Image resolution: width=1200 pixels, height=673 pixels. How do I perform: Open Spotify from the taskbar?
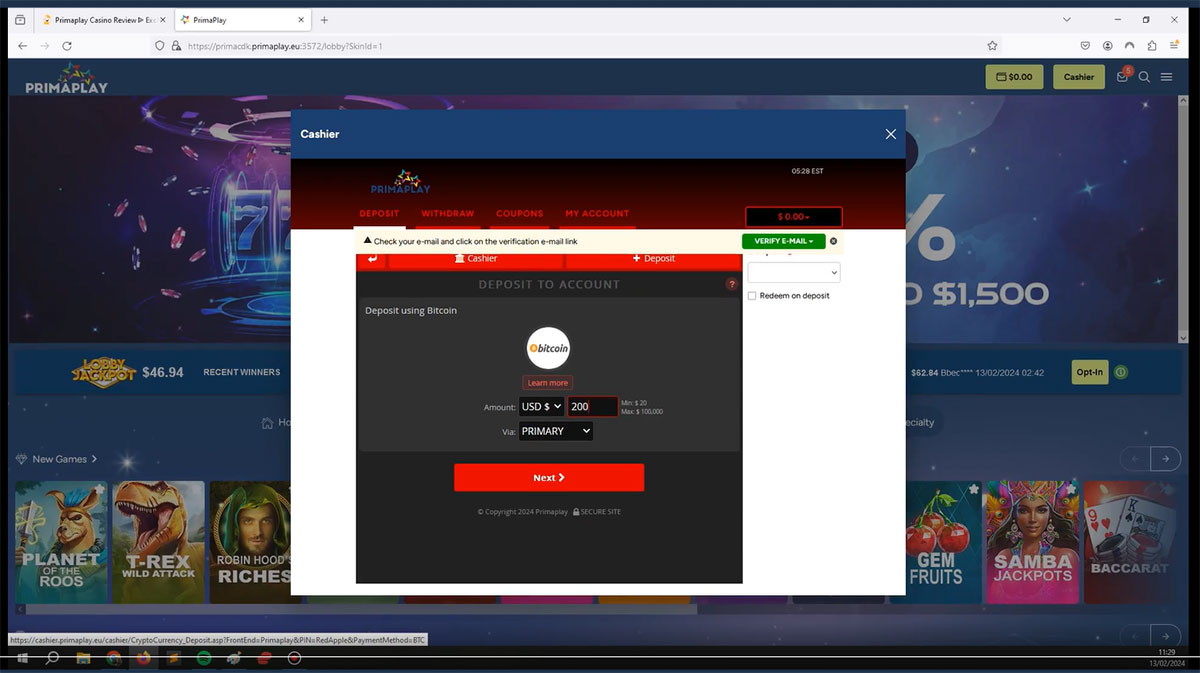pos(204,659)
